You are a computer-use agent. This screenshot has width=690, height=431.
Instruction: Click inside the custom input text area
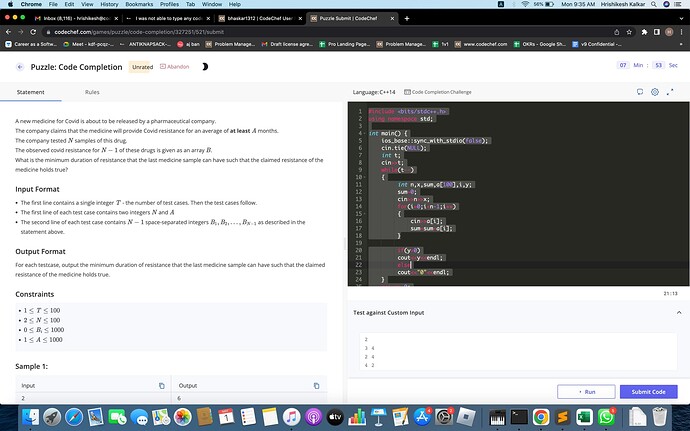pos(518,352)
